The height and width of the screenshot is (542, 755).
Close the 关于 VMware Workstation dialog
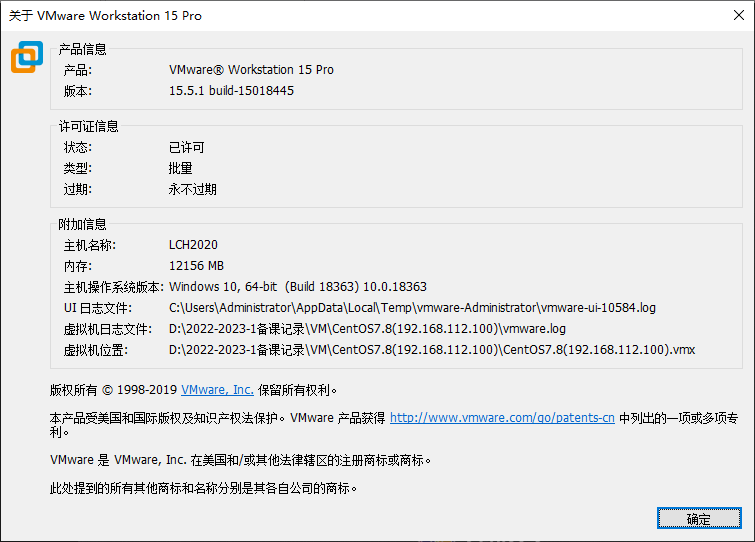[739, 15]
